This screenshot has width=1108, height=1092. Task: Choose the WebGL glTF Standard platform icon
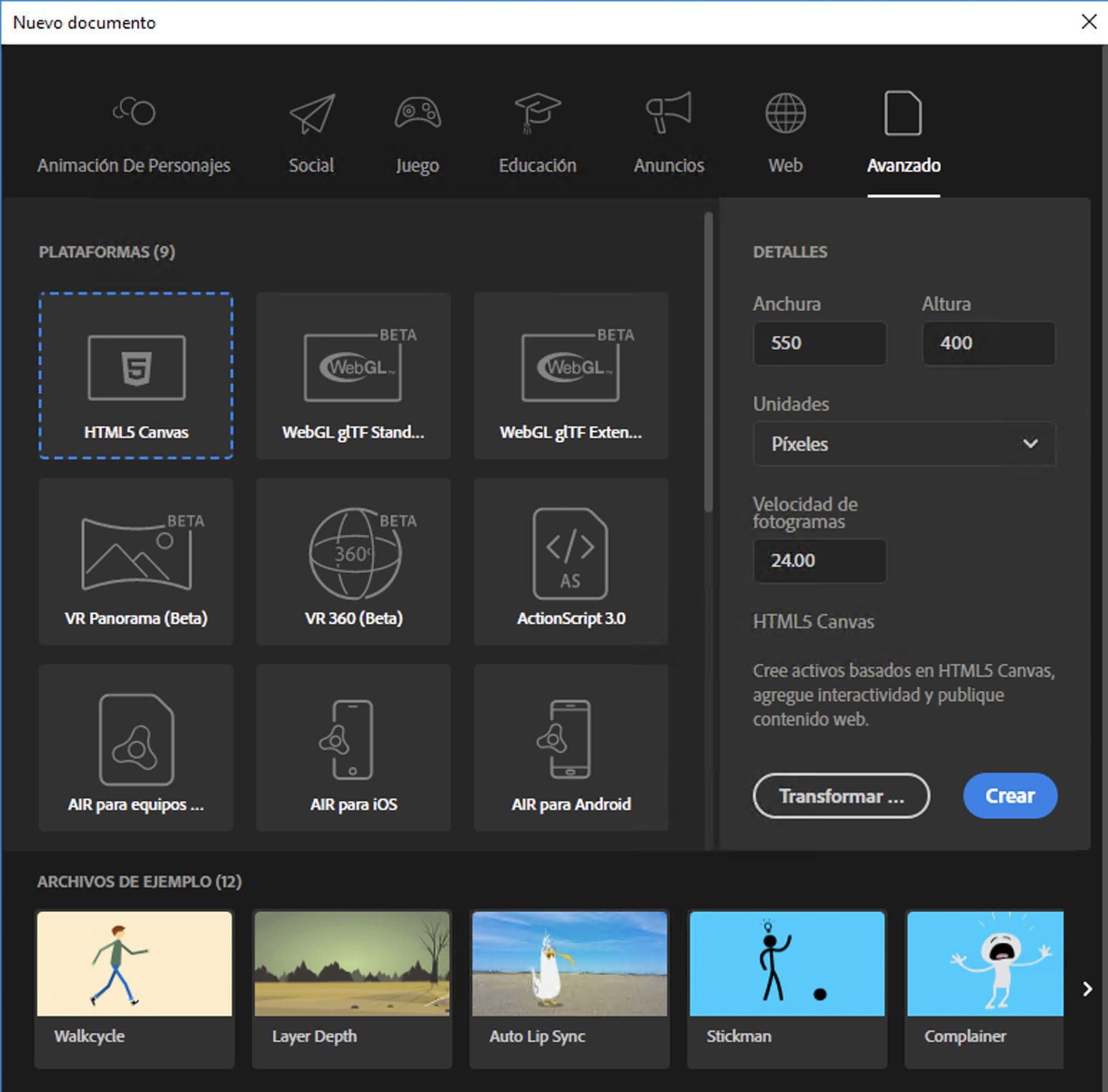tap(360, 365)
